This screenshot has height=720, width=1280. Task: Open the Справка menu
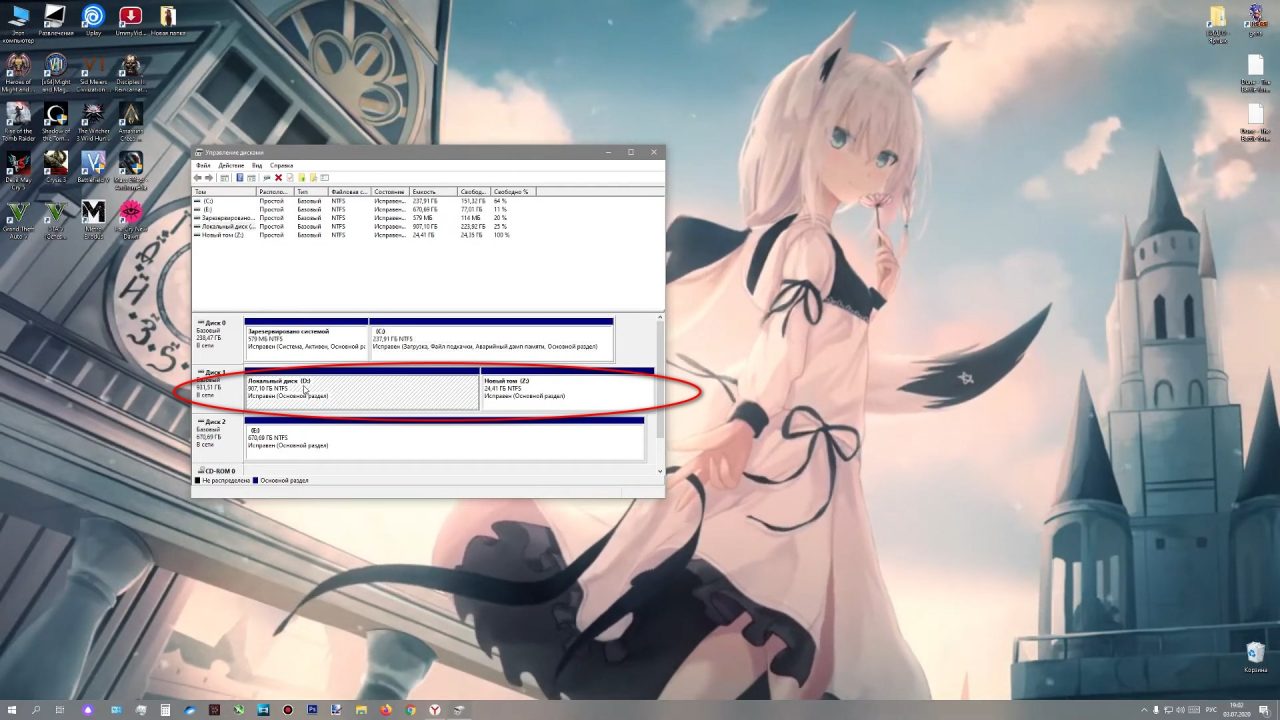coord(281,165)
